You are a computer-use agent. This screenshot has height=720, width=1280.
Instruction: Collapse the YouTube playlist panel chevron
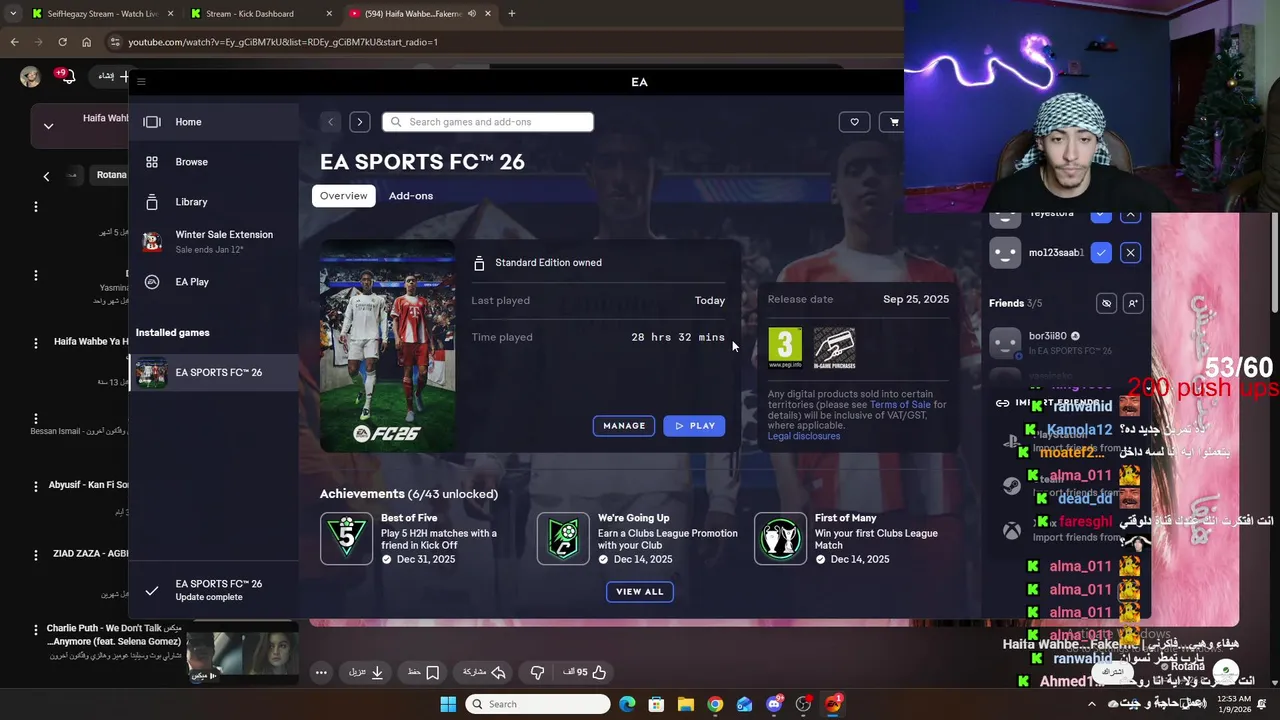48,126
